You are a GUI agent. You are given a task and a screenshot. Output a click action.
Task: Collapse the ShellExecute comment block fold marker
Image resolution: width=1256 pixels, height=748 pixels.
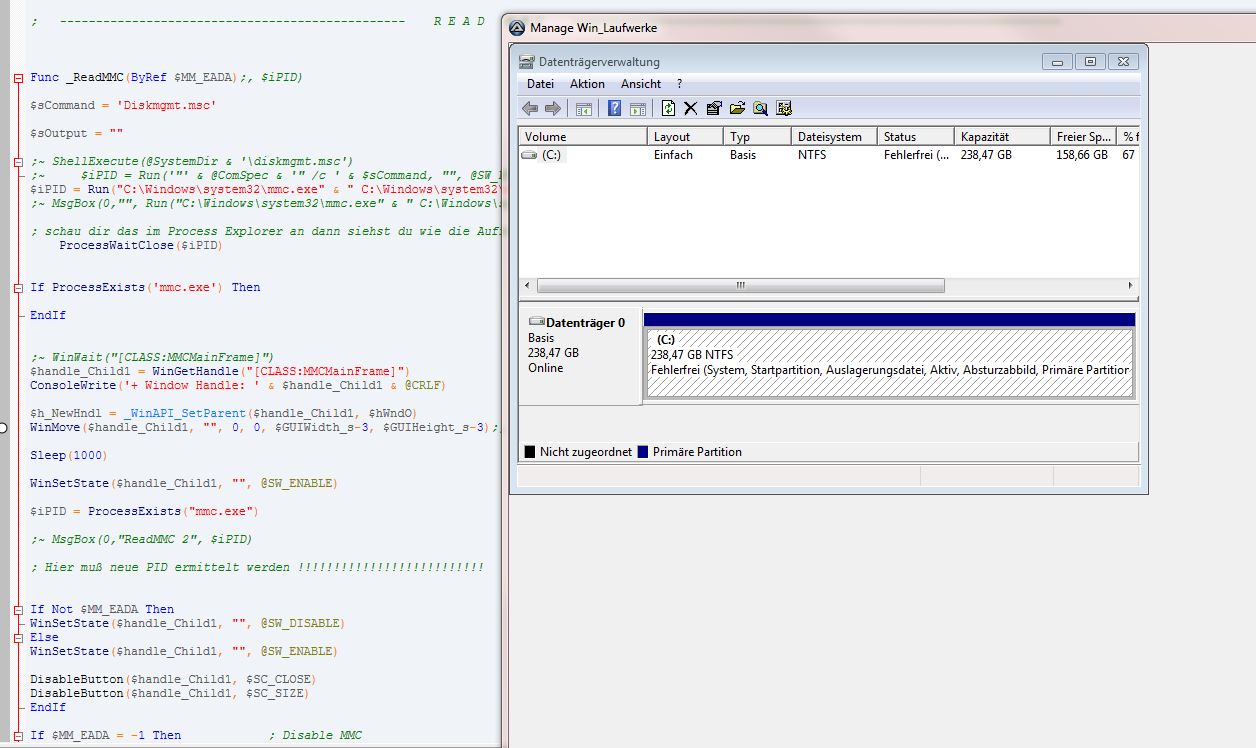(x=18, y=161)
